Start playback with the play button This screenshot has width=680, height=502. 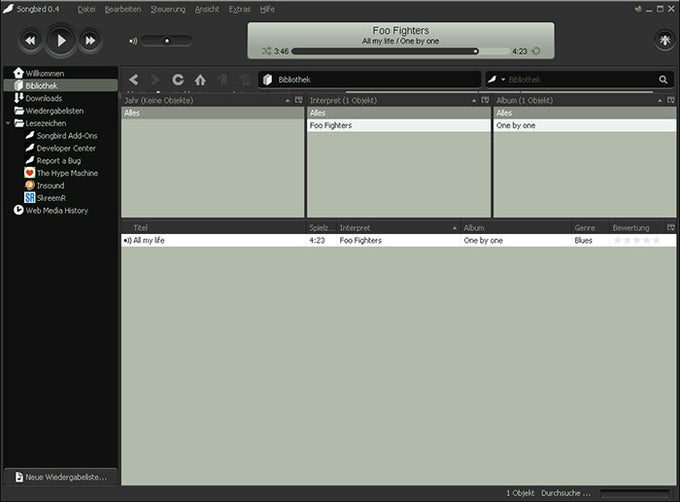click(x=60, y=40)
